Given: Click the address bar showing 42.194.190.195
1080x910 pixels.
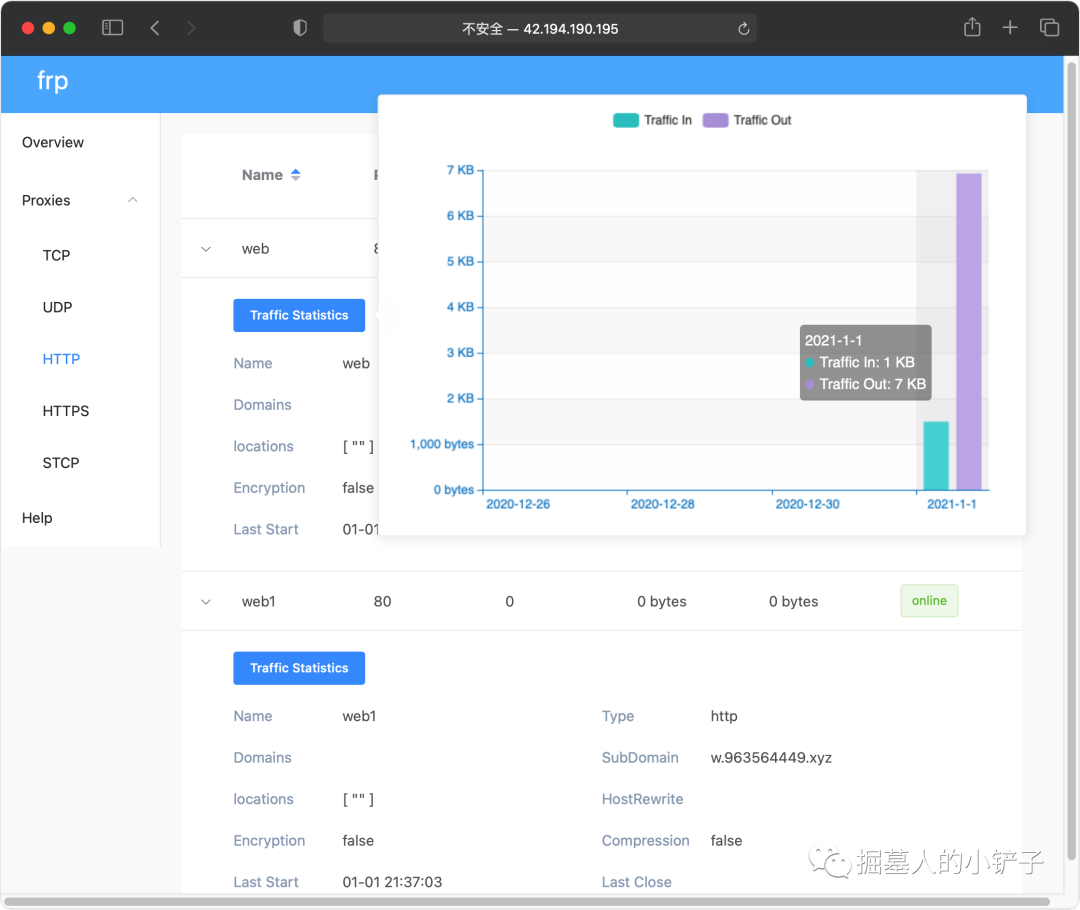Looking at the screenshot, I should [540, 29].
